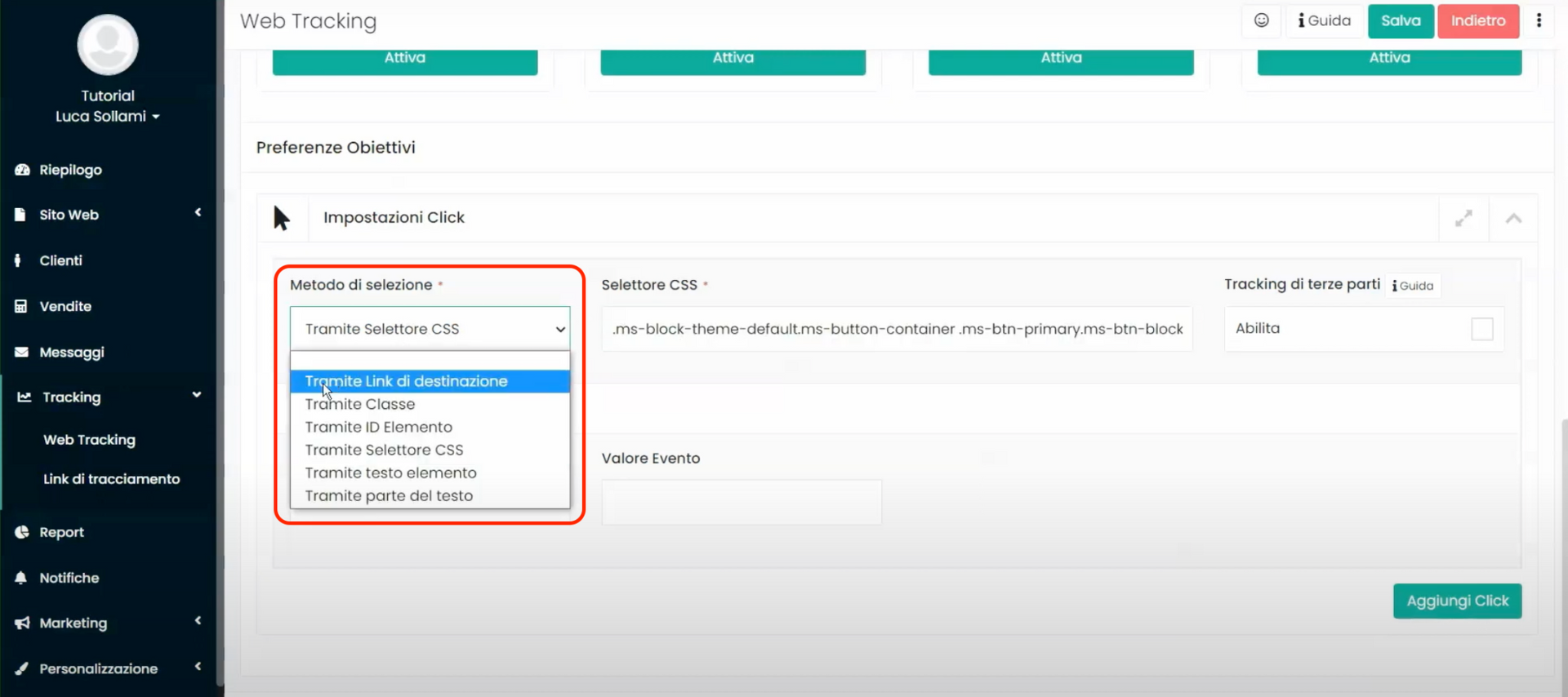
Task: Click the Valore Evento input field
Action: [x=741, y=502]
